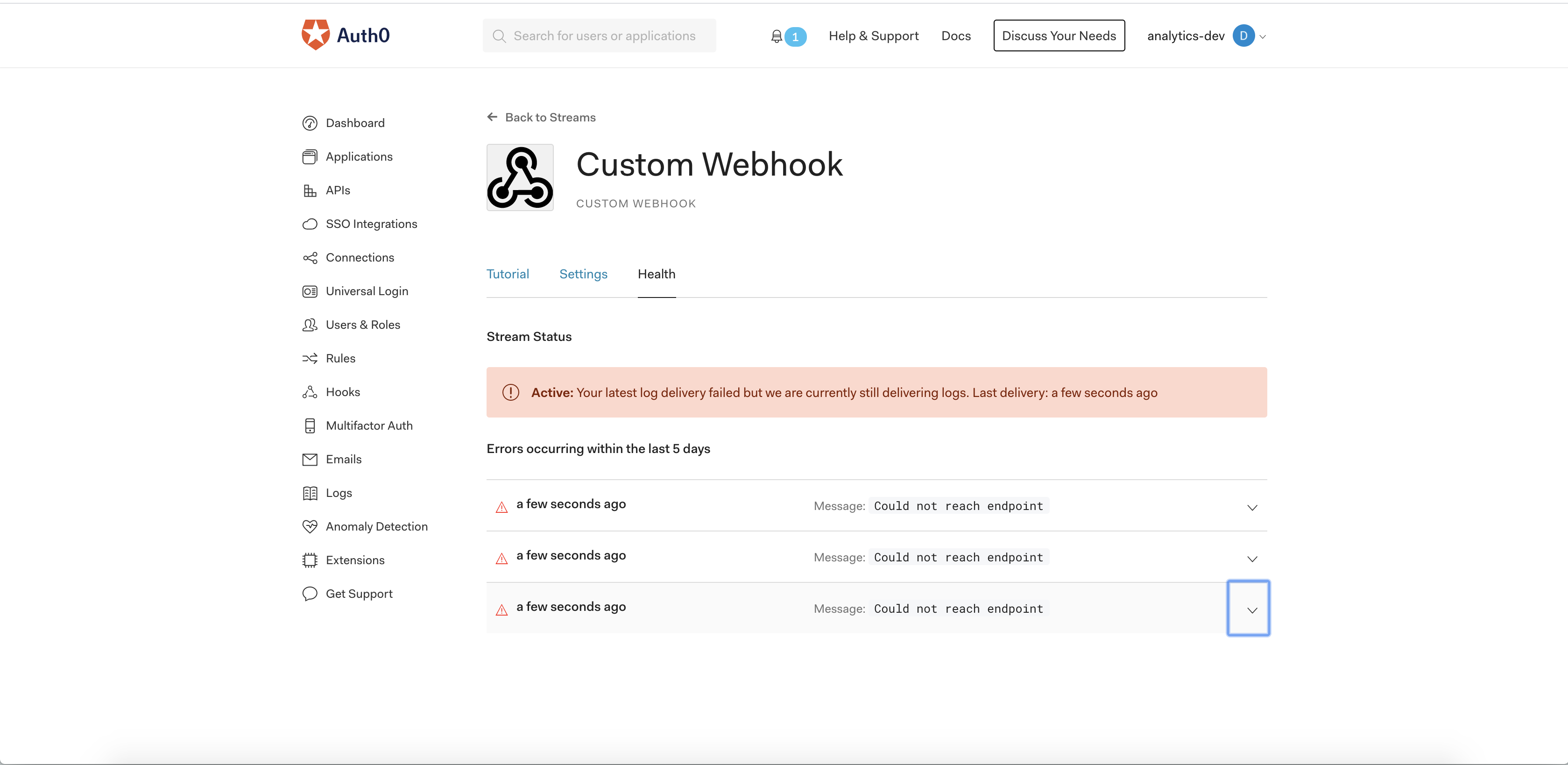Image resolution: width=1568 pixels, height=765 pixels.
Task: Click the blue notification count badge
Action: (795, 36)
